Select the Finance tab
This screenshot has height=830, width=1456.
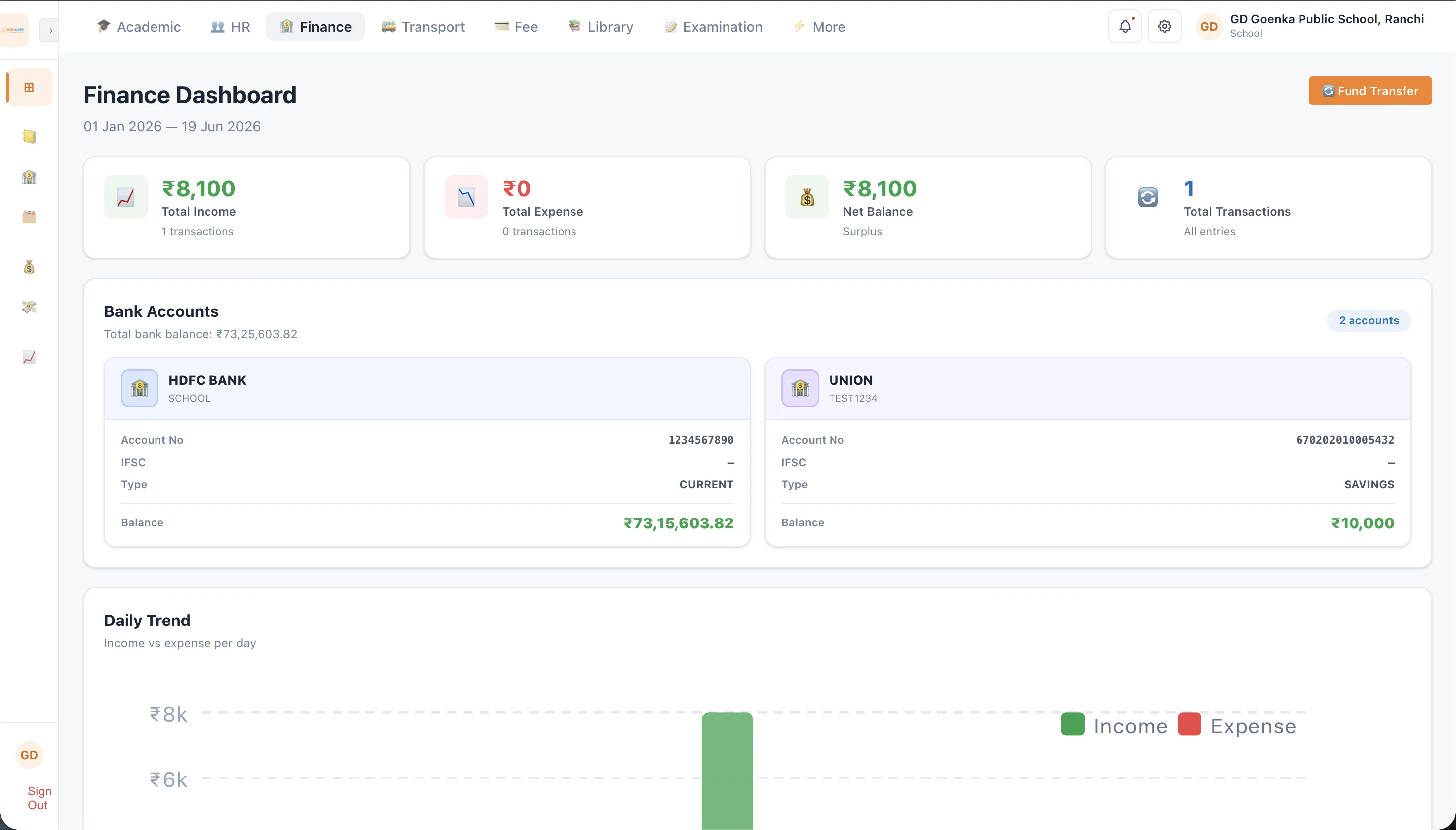[315, 27]
